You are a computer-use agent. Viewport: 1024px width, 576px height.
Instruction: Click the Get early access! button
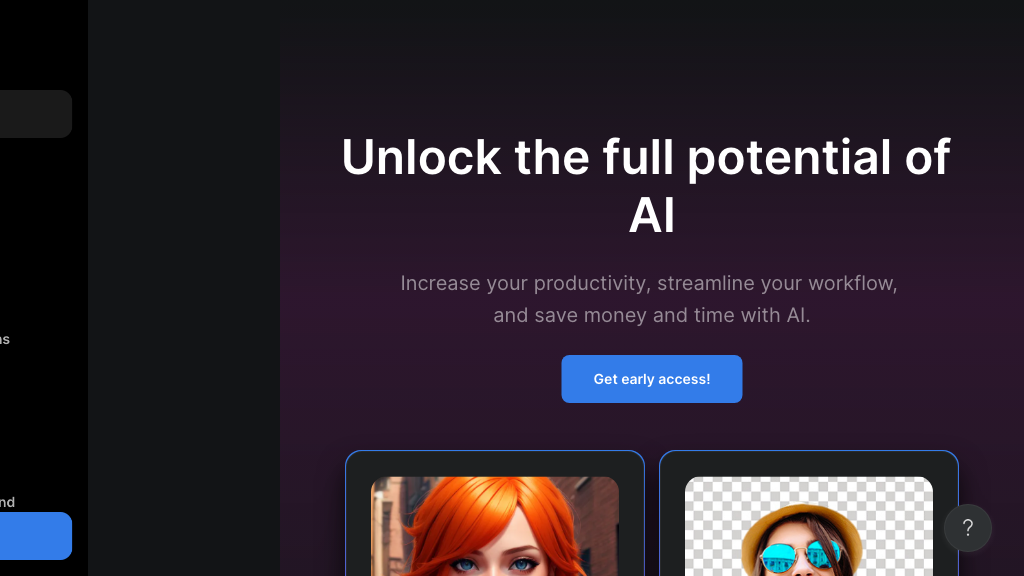pos(652,379)
